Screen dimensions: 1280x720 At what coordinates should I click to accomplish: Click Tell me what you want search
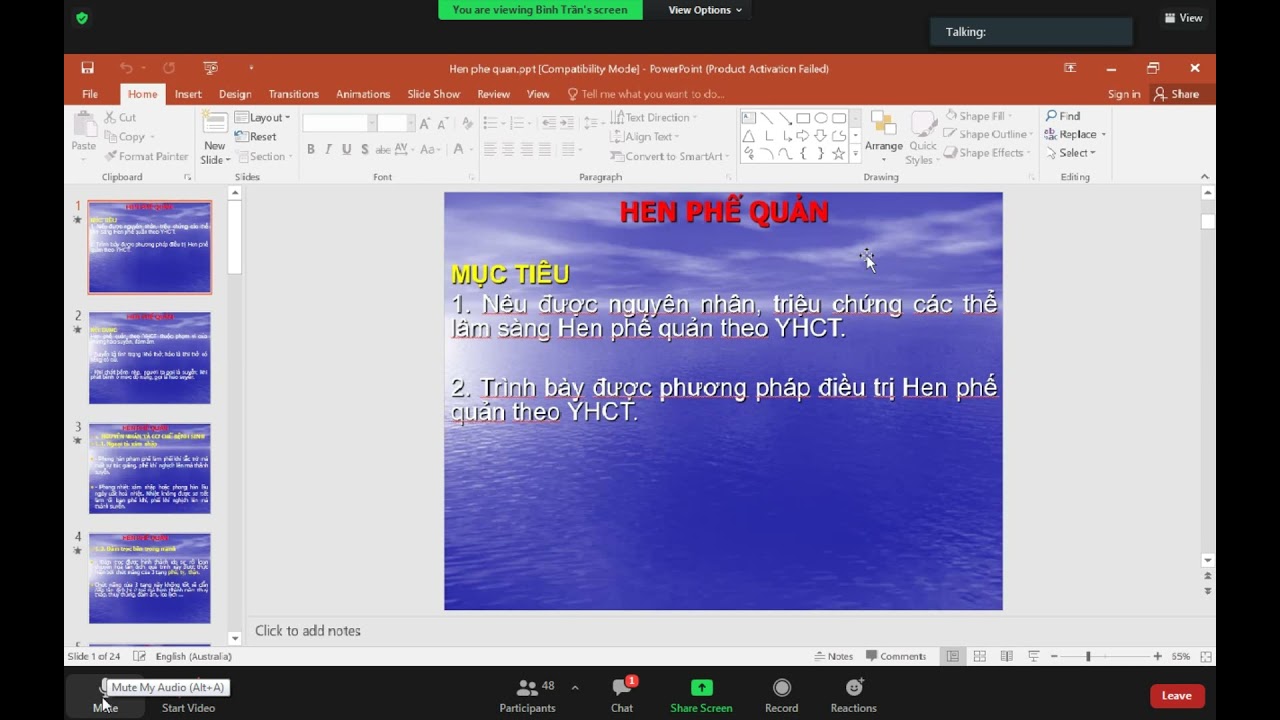[x=646, y=94]
